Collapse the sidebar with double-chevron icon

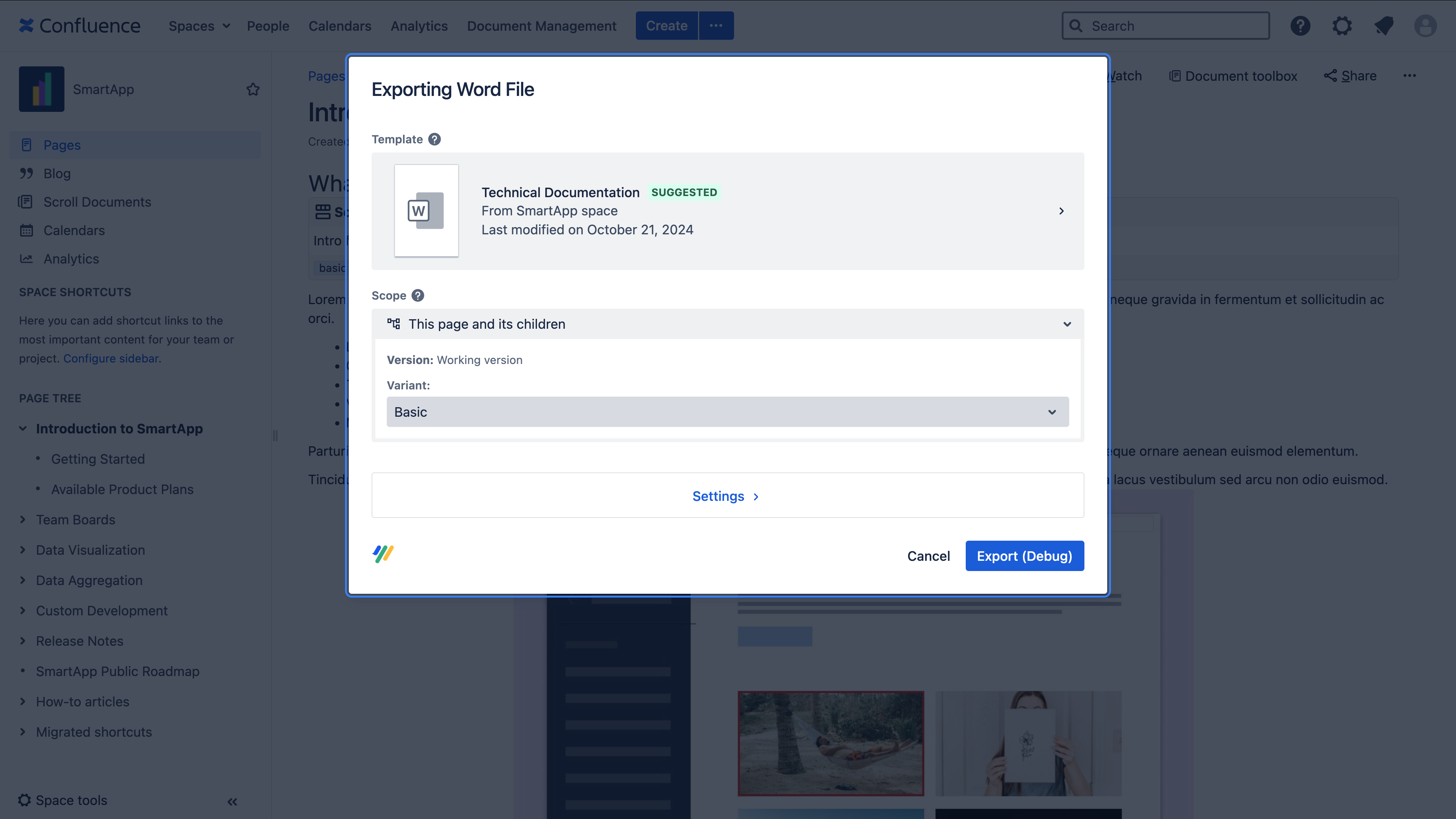pos(232,802)
